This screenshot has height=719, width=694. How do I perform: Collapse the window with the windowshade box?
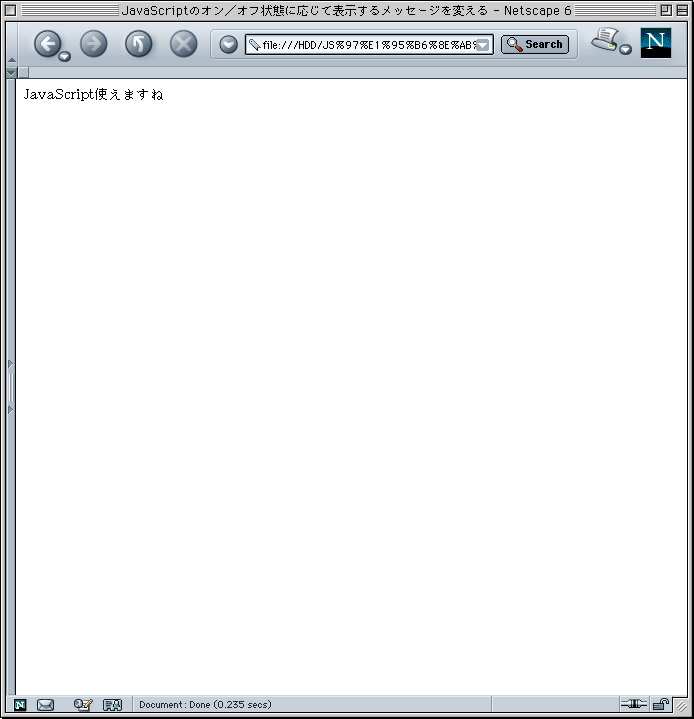point(682,10)
